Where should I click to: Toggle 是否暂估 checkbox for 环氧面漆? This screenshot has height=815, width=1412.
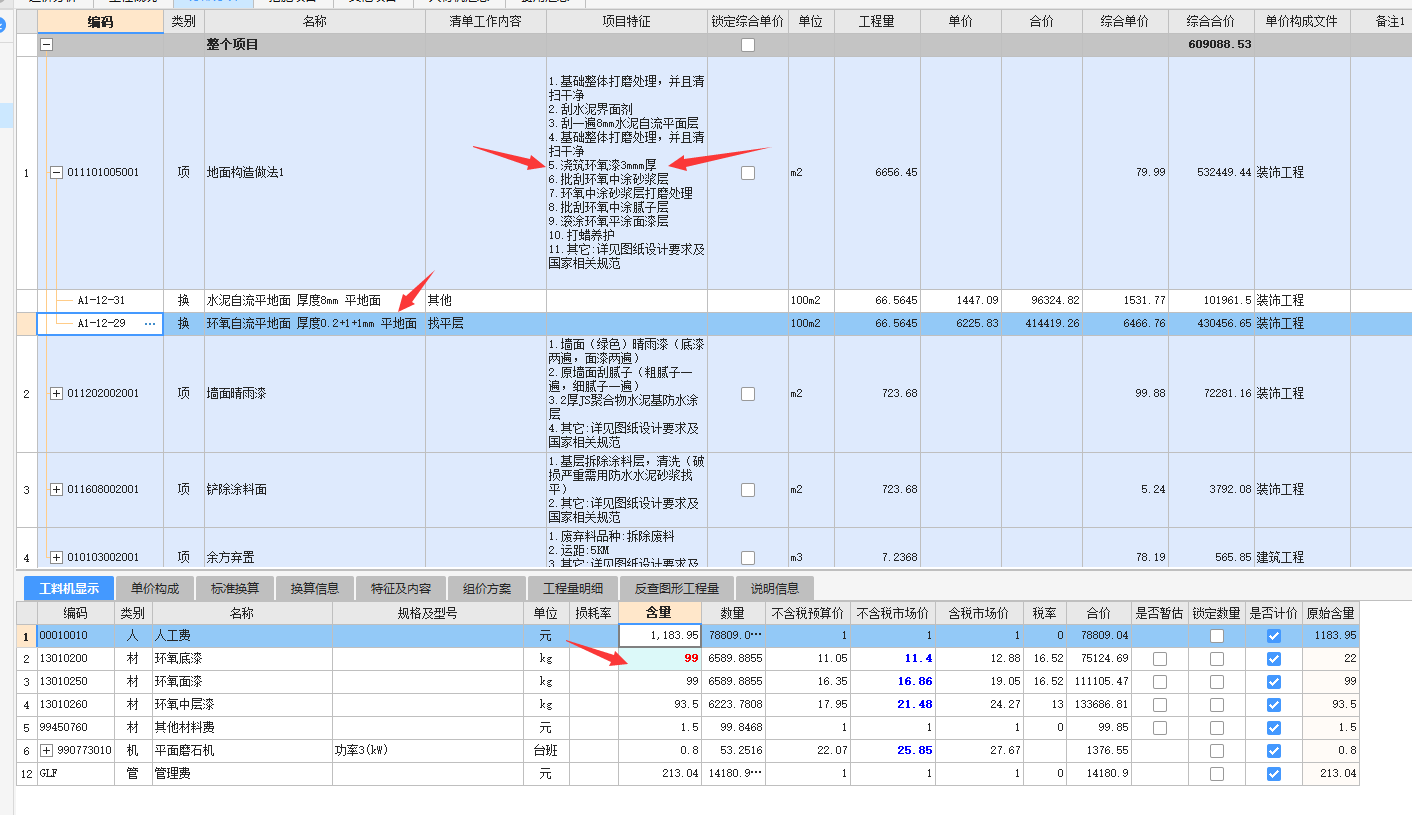[x=1159, y=682]
